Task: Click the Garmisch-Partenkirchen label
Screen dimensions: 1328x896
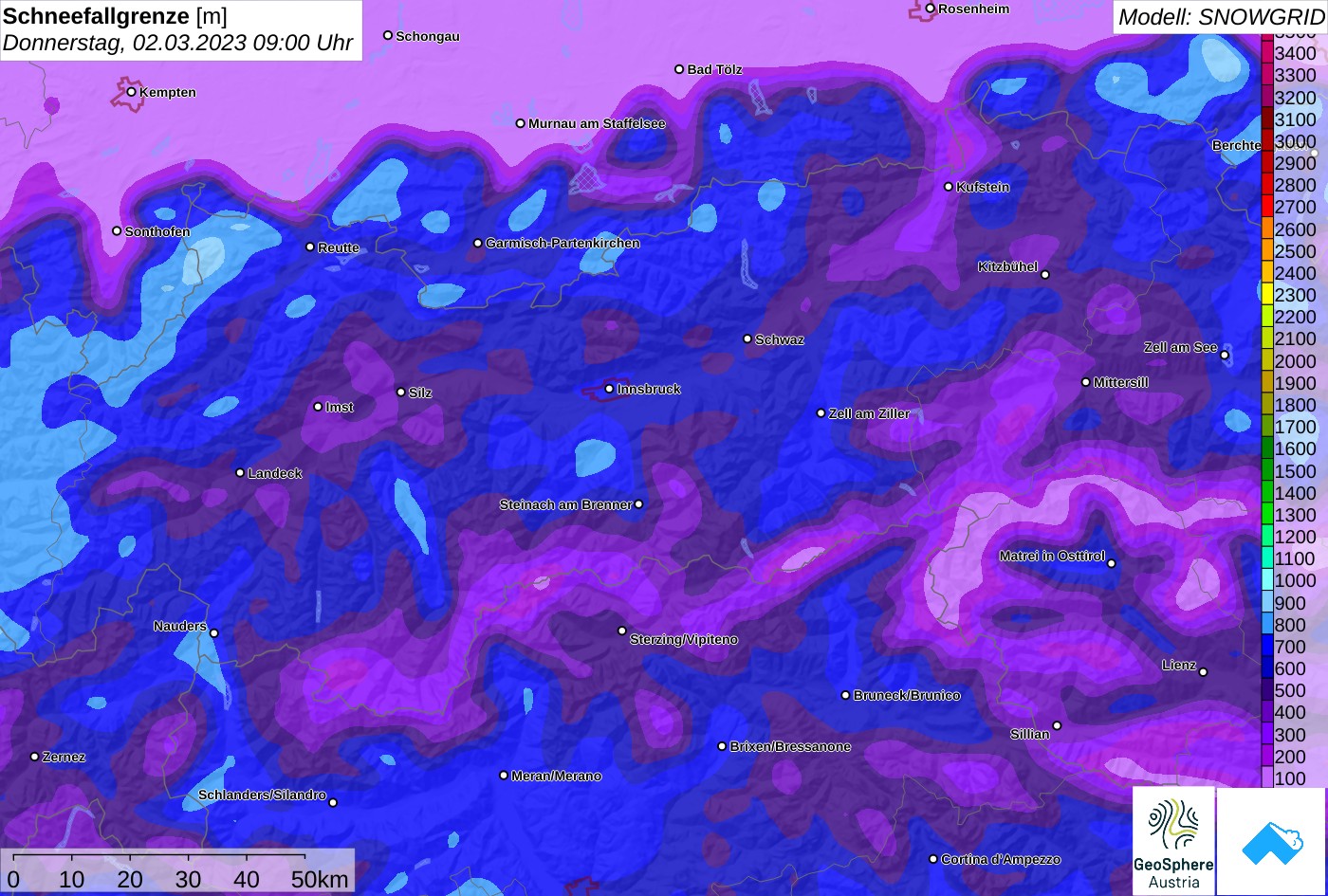Action: (x=563, y=243)
